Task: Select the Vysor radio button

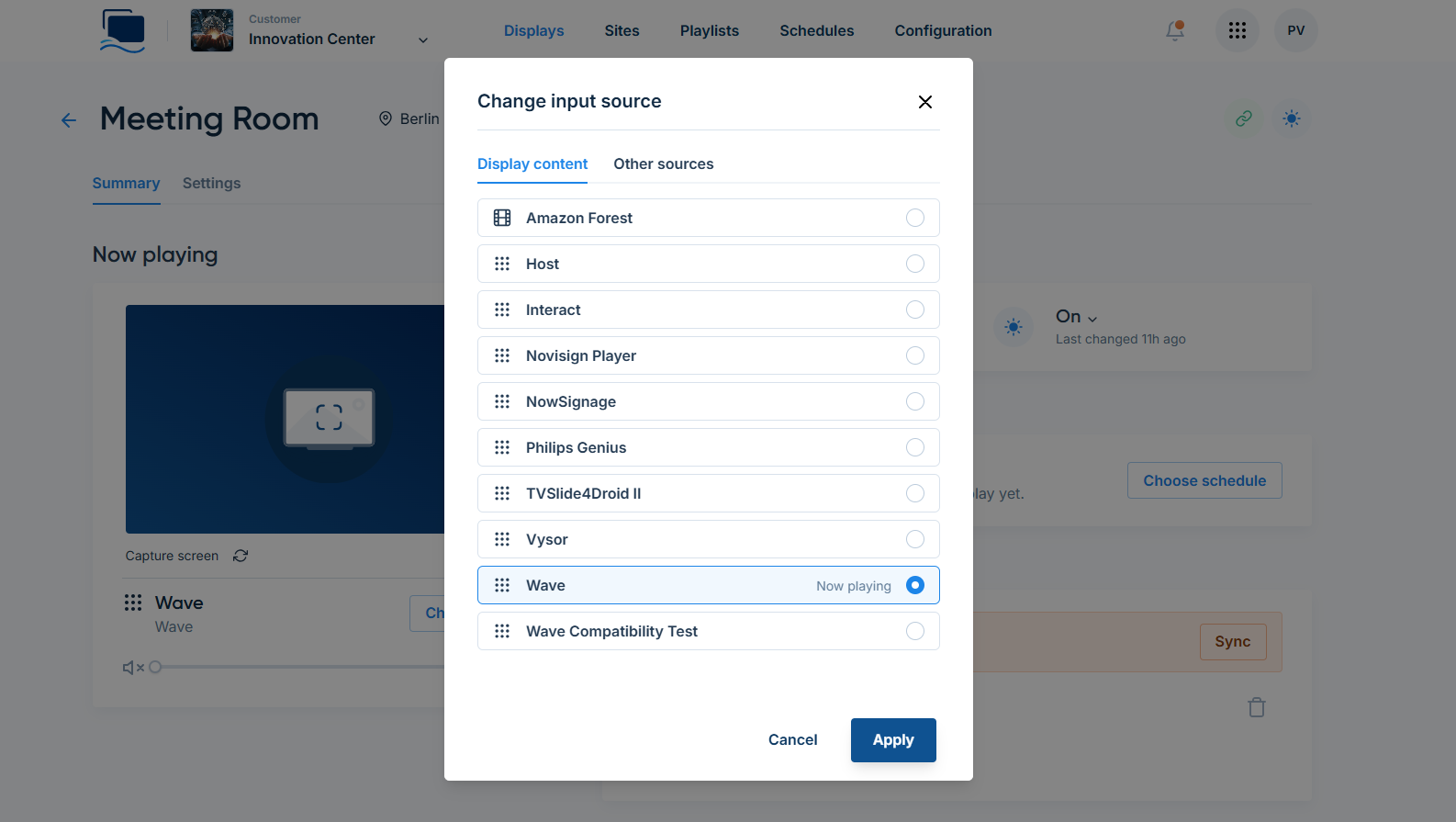Action: pos(915,539)
